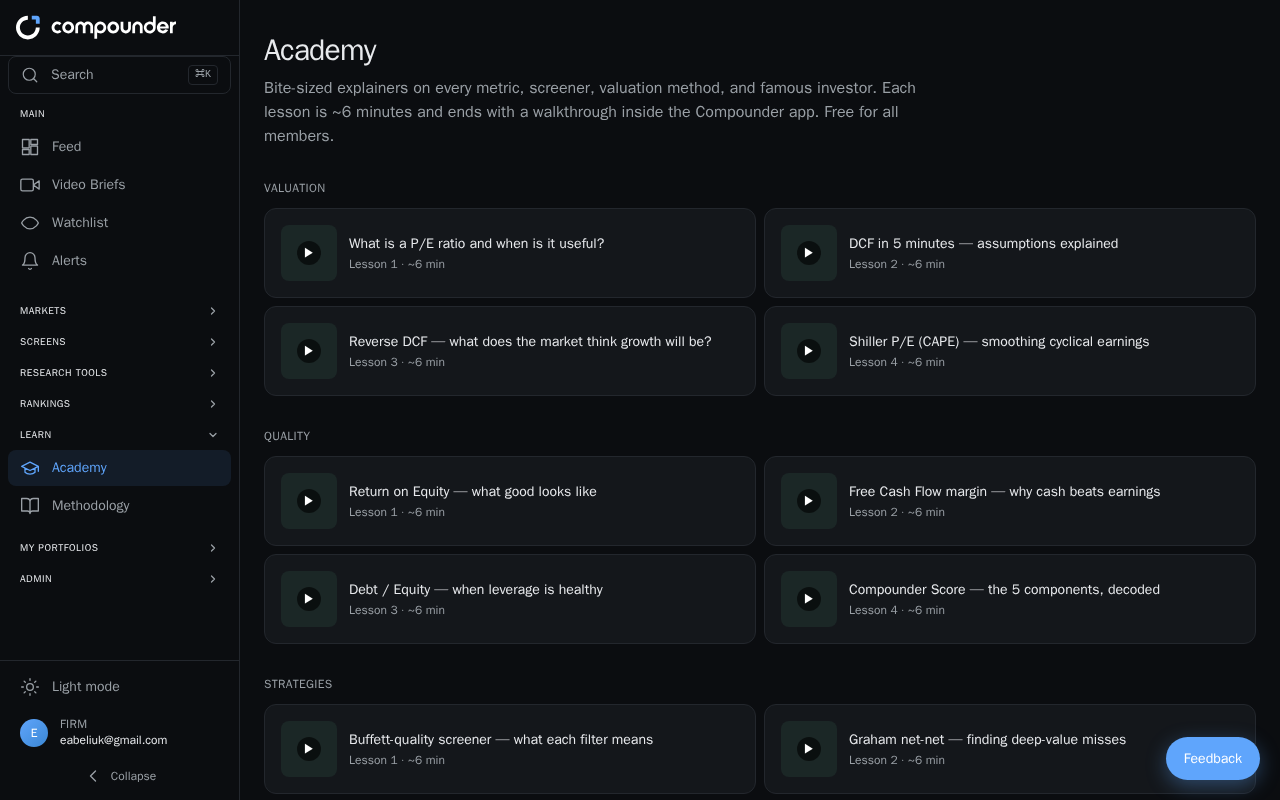Play the P/E ratio lesson

pos(309,253)
